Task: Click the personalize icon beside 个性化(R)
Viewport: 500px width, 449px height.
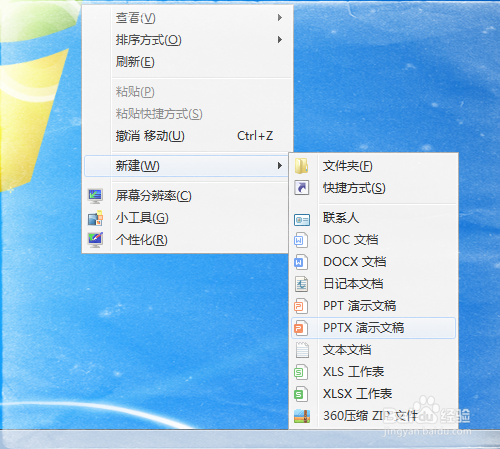Action: click(x=95, y=240)
